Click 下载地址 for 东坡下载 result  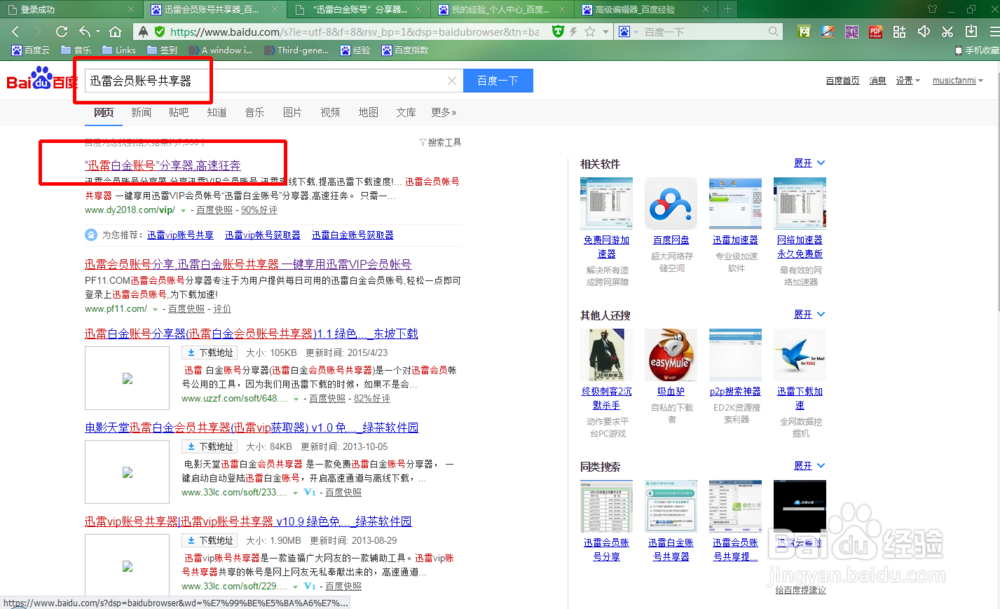(x=210, y=353)
